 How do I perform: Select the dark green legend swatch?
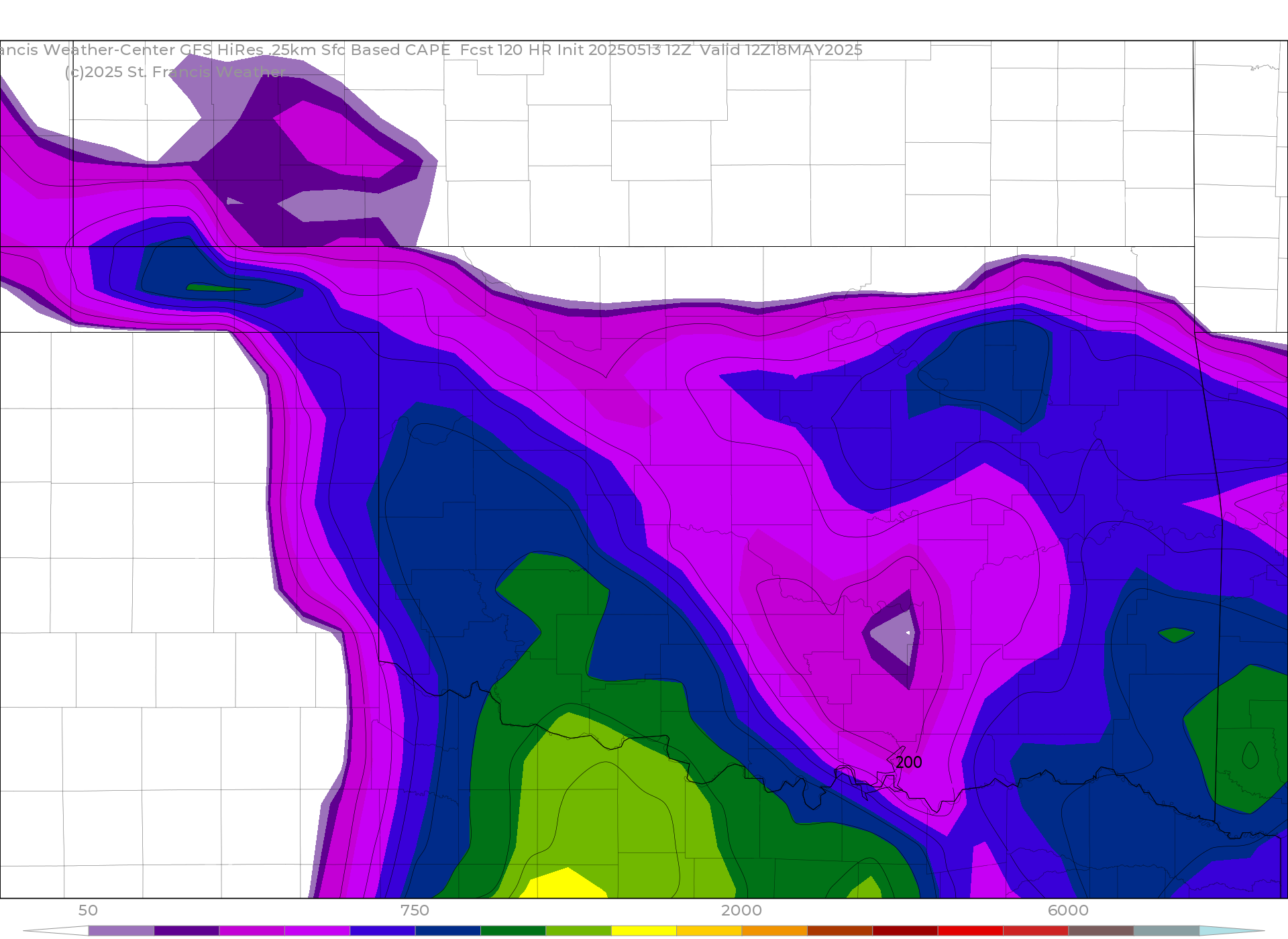513,931
